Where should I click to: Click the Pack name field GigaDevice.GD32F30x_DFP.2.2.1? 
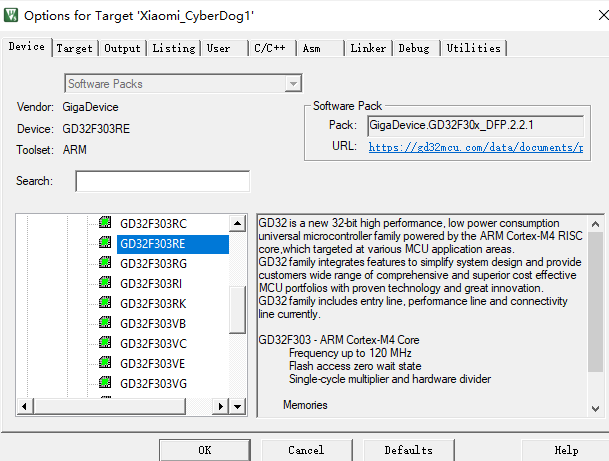[x=475, y=125]
